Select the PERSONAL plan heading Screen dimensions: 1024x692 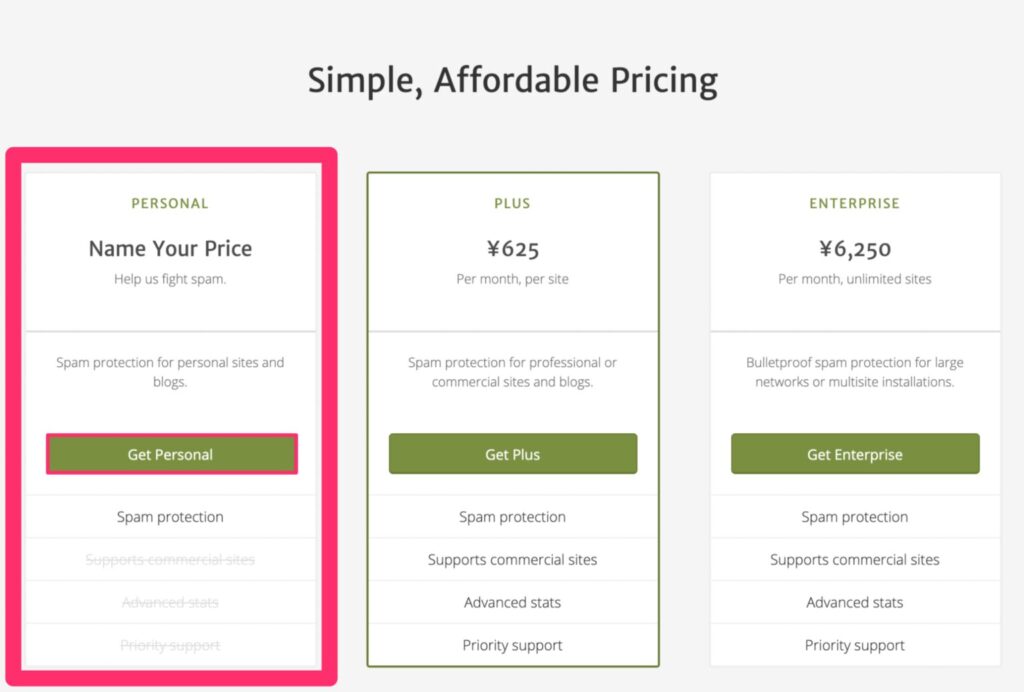[x=170, y=204]
